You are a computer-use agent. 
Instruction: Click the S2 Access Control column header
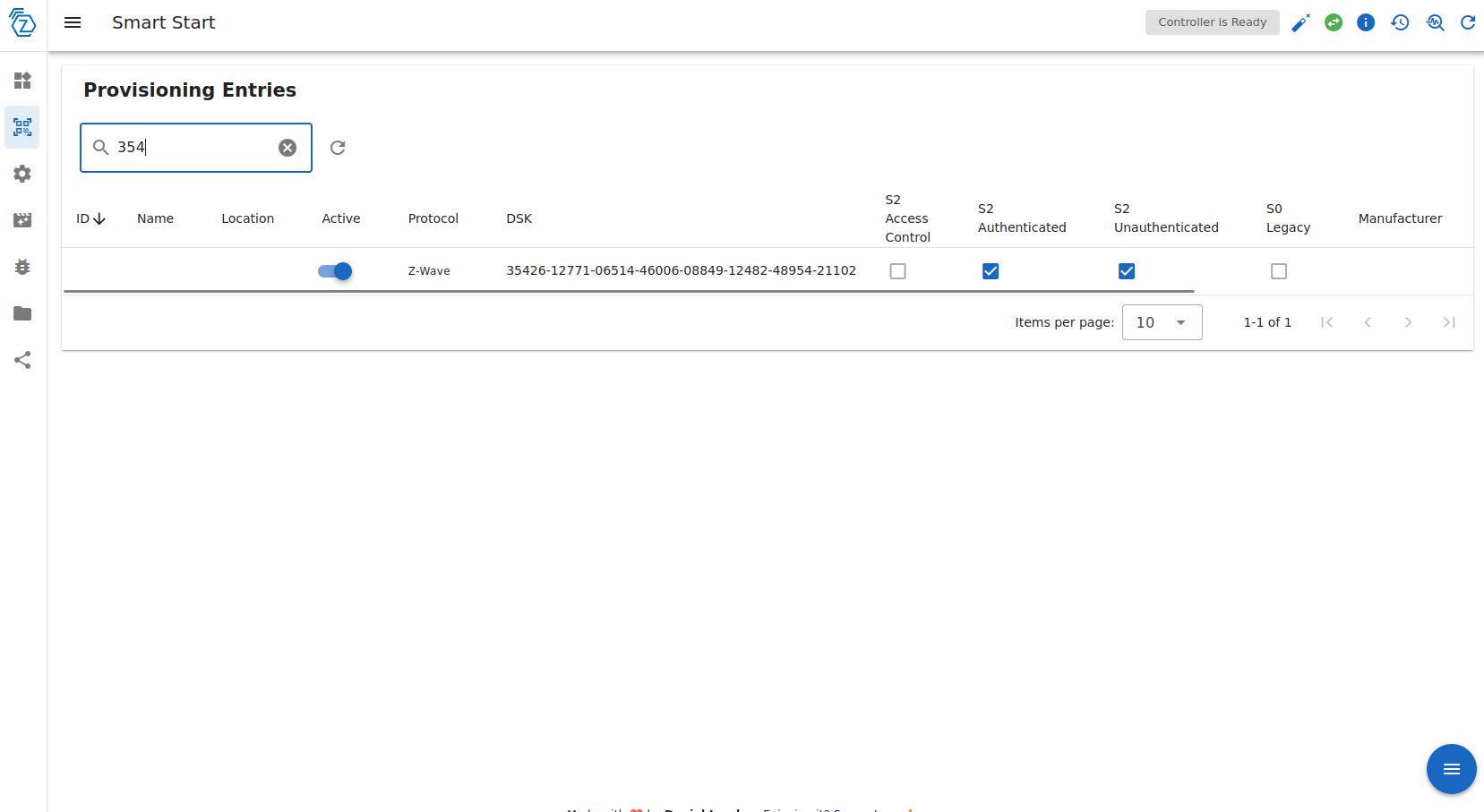[x=908, y=218]
